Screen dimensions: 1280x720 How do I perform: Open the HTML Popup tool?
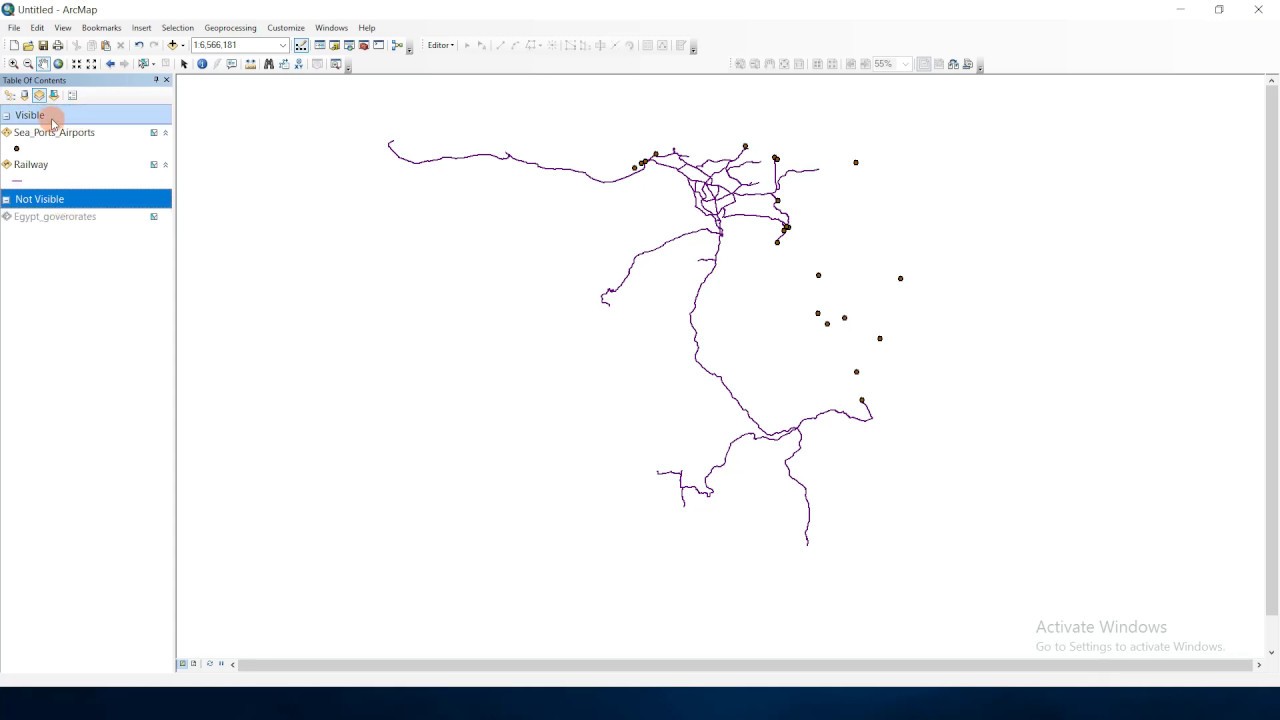tap(232, 64)
